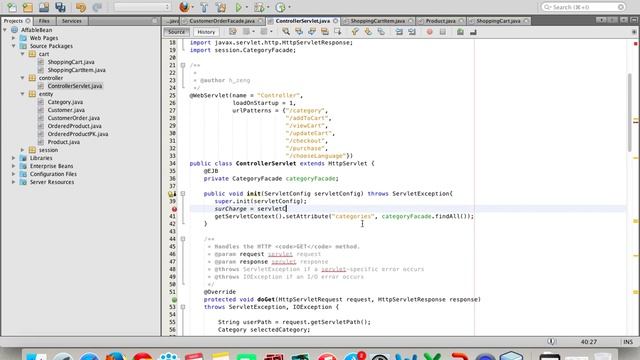Select the Firefox browser icon in toolbar
Image resolution: width=640 pixels, height=360 pixels.
point(184,7)
